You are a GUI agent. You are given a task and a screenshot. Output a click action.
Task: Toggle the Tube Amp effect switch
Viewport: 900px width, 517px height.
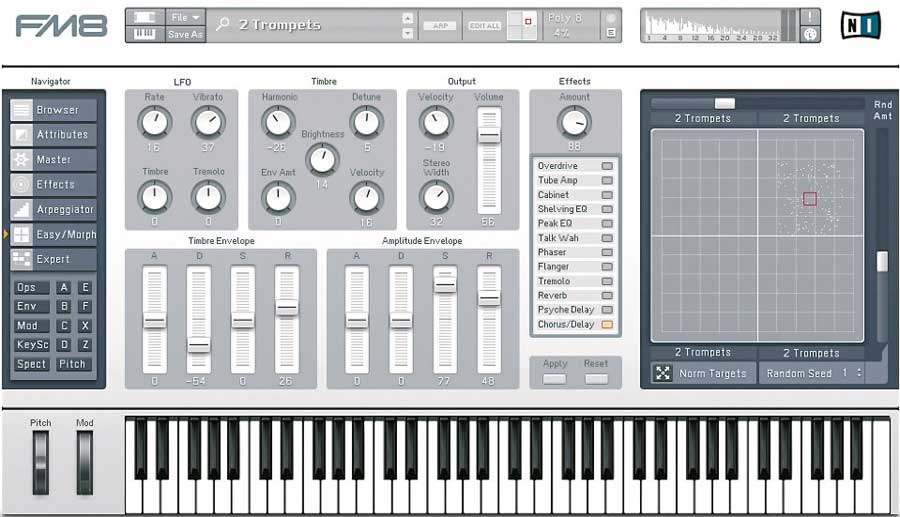tap(607, 180)
